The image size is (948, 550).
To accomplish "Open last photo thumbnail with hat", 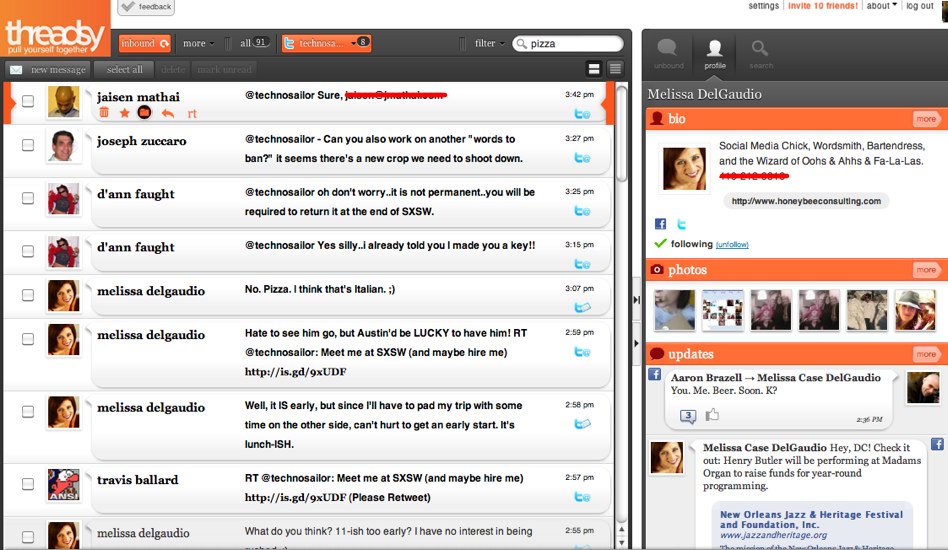I will tap(915, 310).
